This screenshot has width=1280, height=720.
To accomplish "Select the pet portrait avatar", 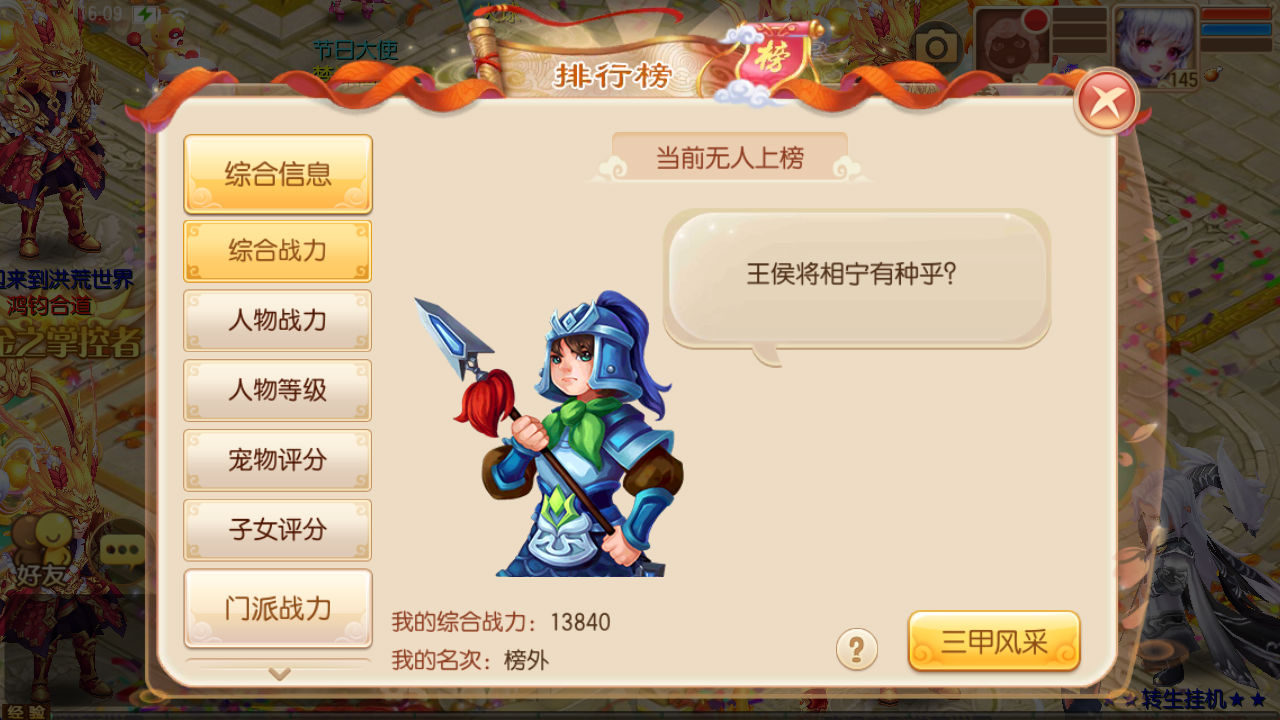I will pos(1013,43).
